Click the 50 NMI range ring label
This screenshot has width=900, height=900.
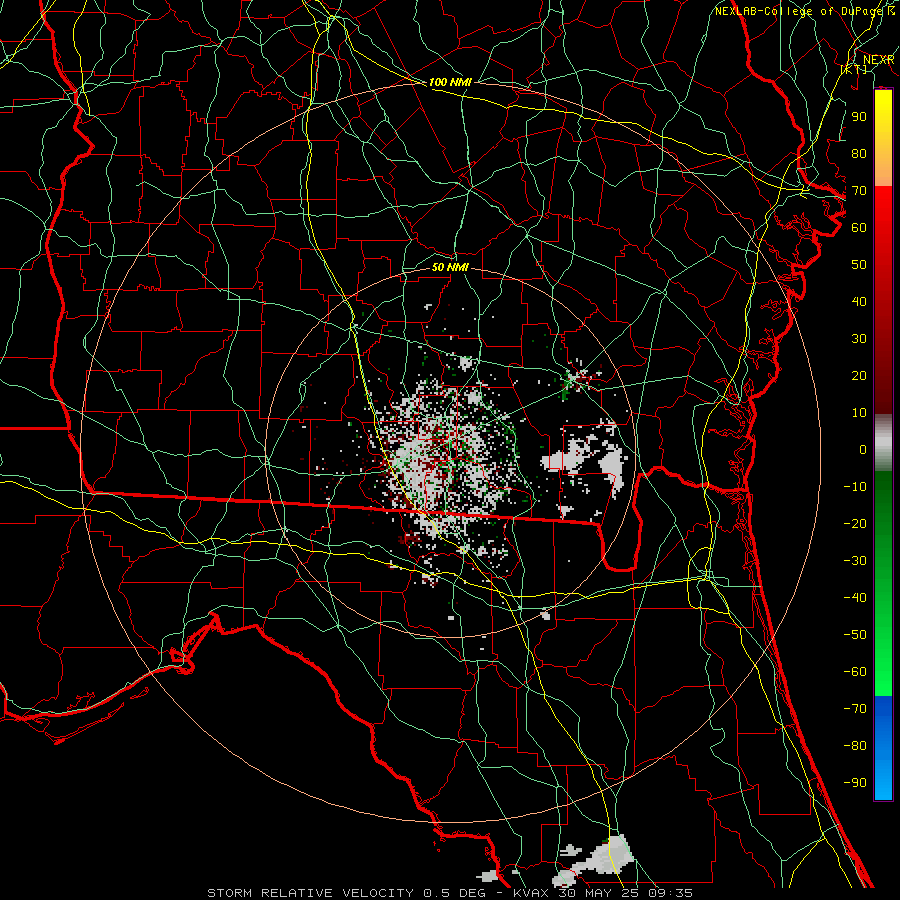click(450, 267)
